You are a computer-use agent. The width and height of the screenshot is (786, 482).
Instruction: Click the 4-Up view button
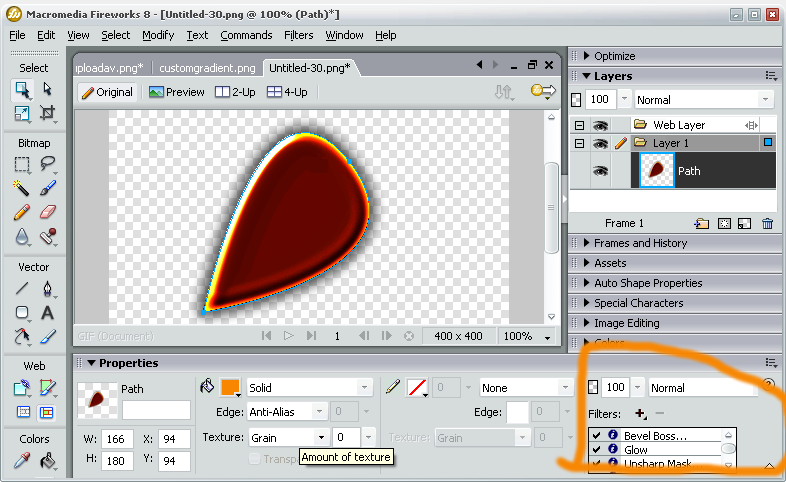point(287,92)
